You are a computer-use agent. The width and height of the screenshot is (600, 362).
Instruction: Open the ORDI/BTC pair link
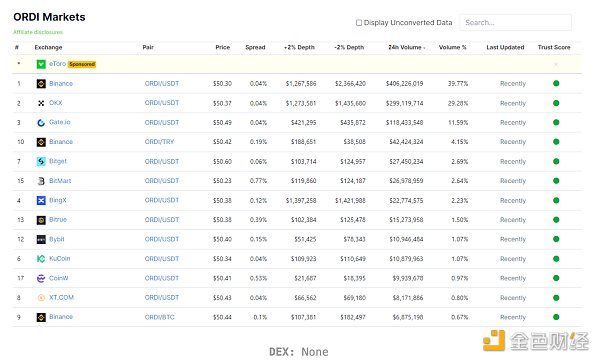(160, 317)
